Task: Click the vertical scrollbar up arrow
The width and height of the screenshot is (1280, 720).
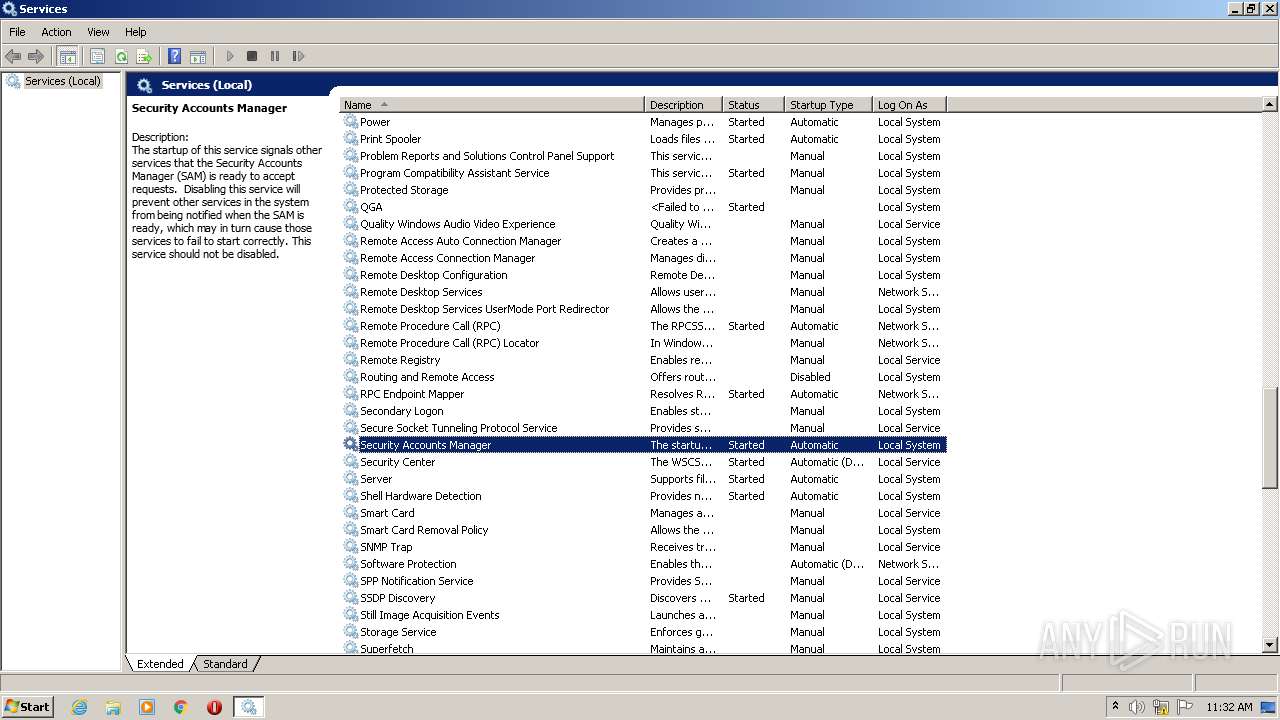Action: 1270,104
